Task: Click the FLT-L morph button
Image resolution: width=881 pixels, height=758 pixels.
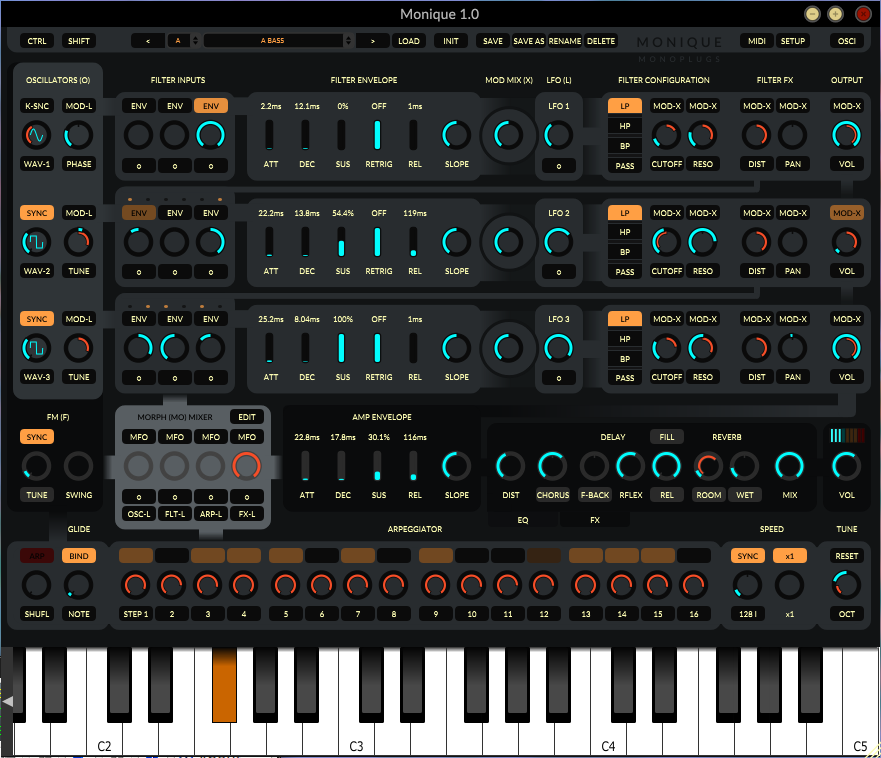Action: tap(175, 514)
